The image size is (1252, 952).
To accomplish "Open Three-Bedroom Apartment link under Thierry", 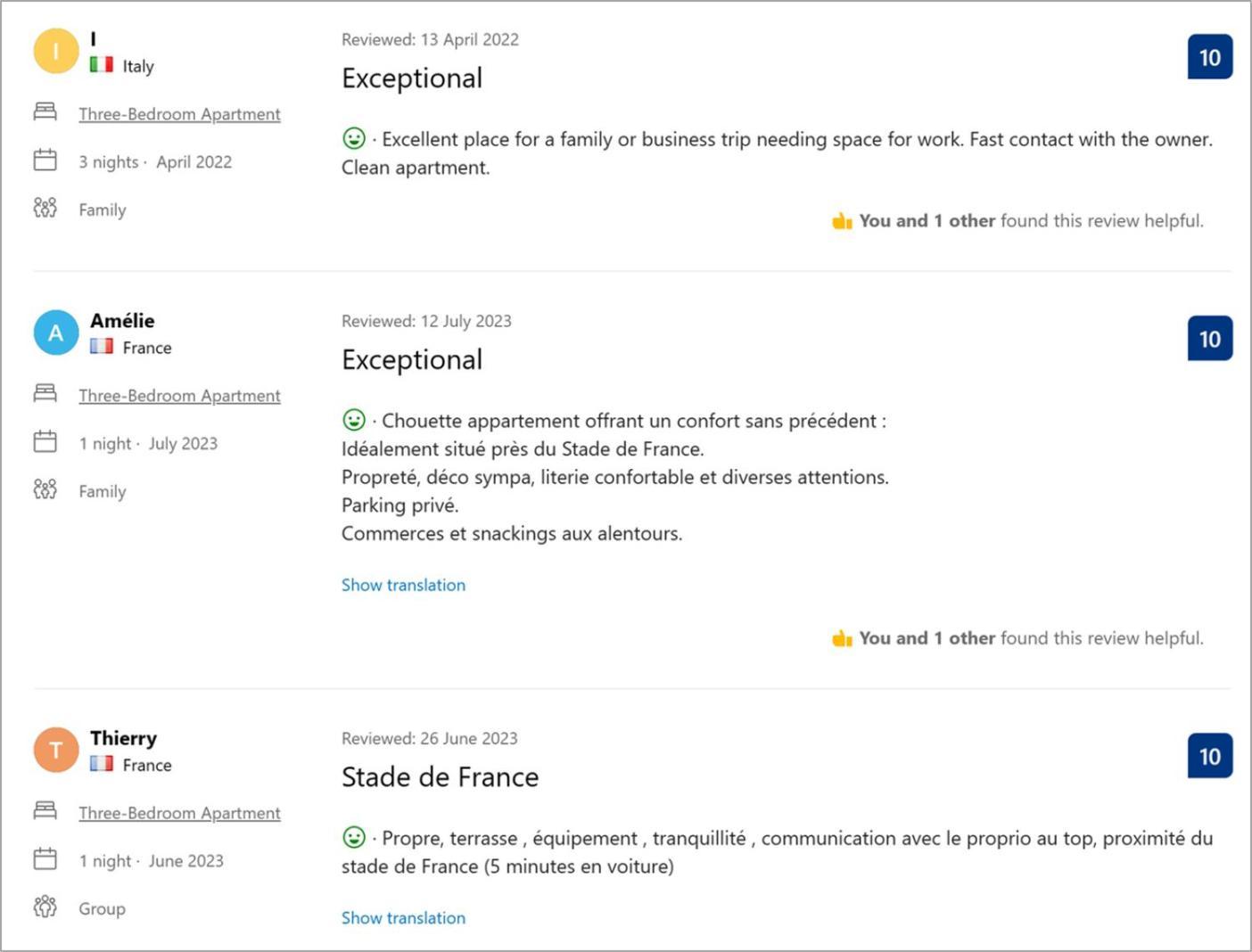I will pyautogui.click(x=179, y=813).
